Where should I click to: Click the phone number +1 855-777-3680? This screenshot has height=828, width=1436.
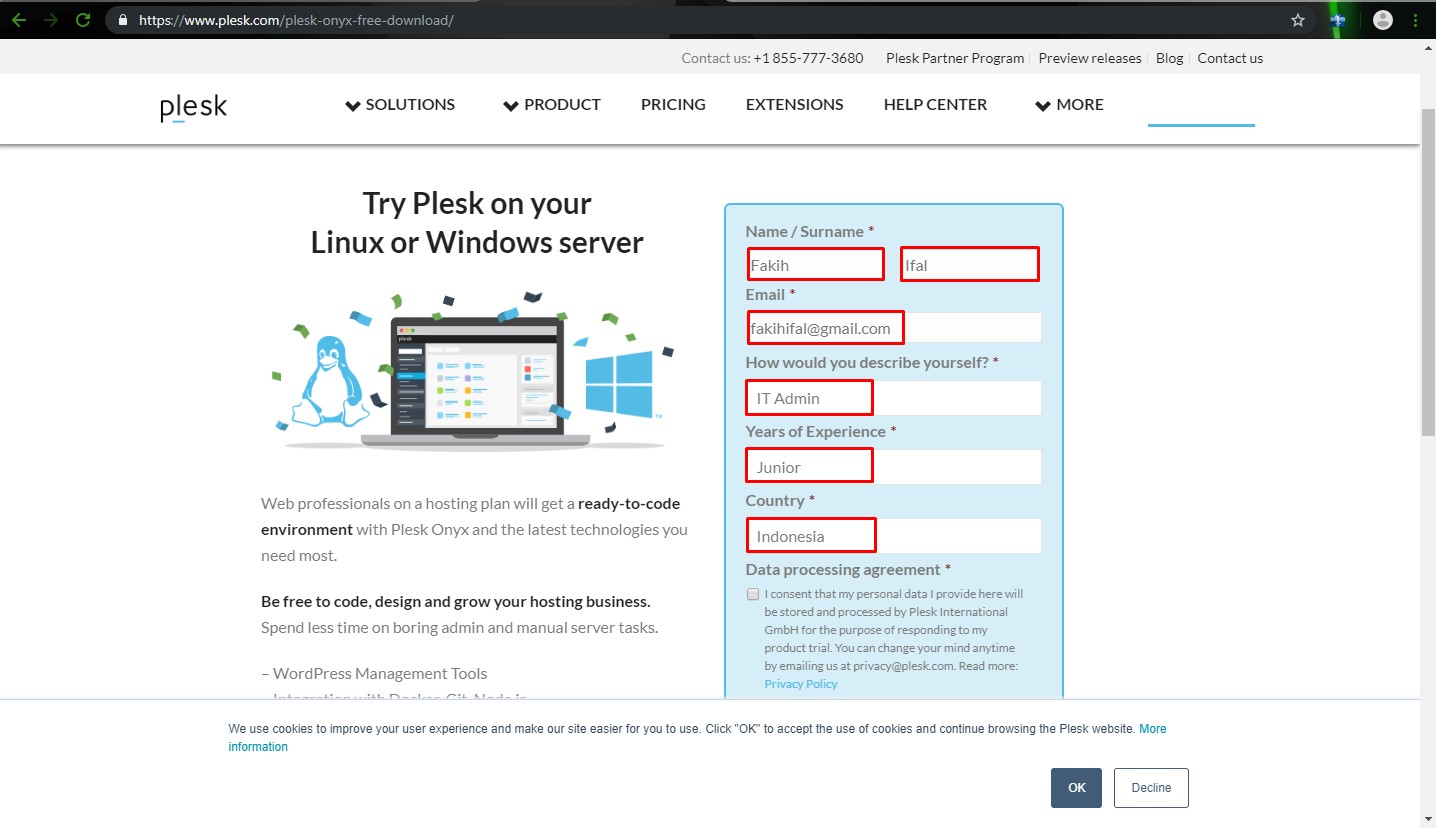pyautogui.click(x=808, y=58)
